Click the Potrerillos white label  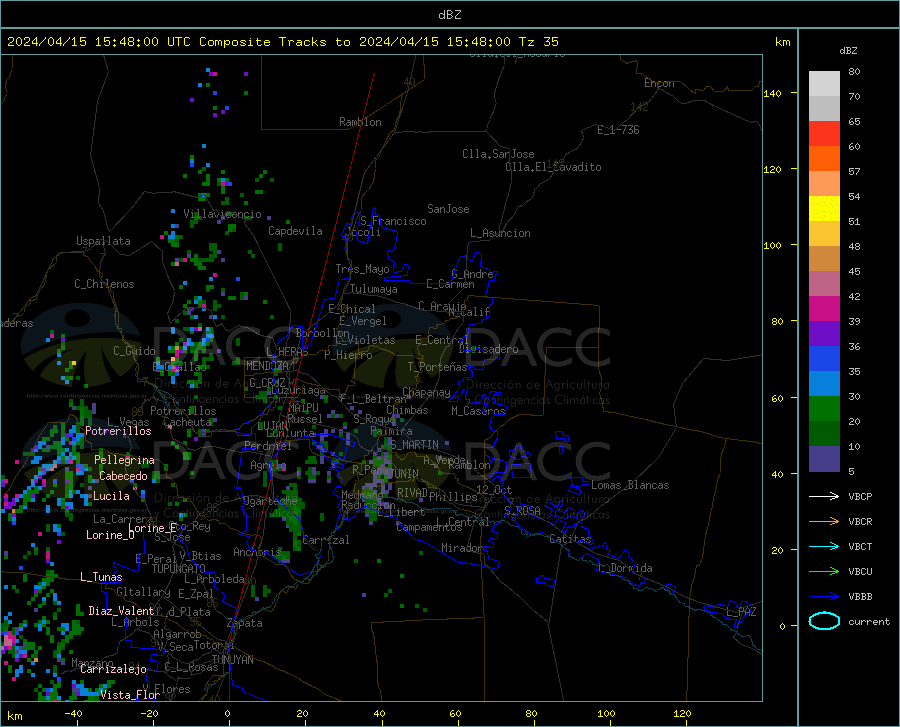click(x=118, y=431)
